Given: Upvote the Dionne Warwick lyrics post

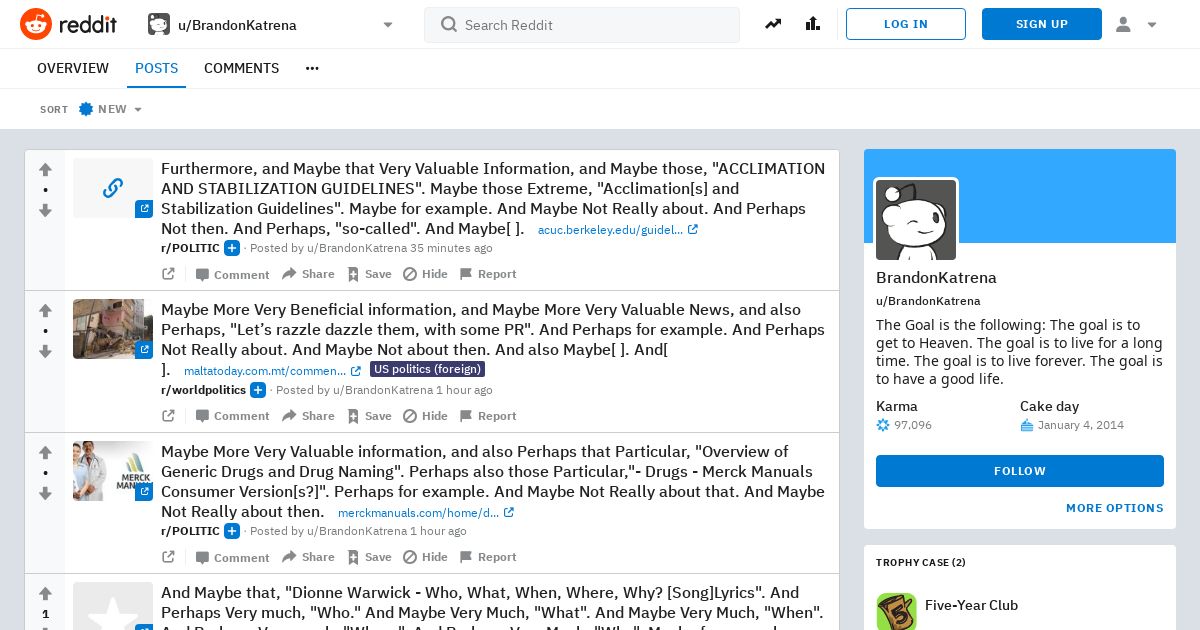Looking at the screenshot, I should tap(45, 594).
